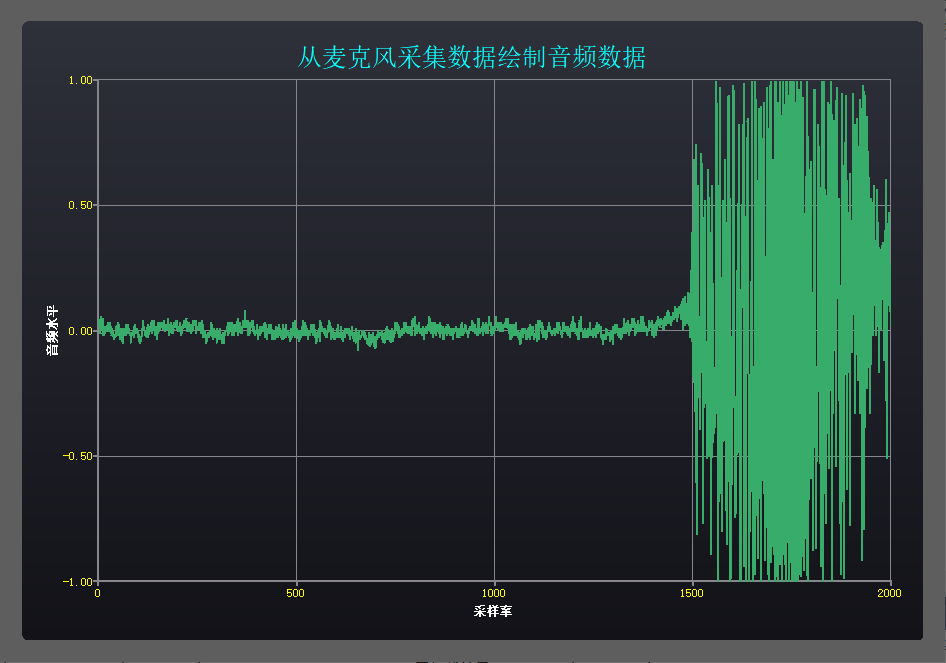Image resolution: width=946 pixels, height=663 pixels.
Task: Click the 1500 tick label on x-axis
Action: coord(692,594)
